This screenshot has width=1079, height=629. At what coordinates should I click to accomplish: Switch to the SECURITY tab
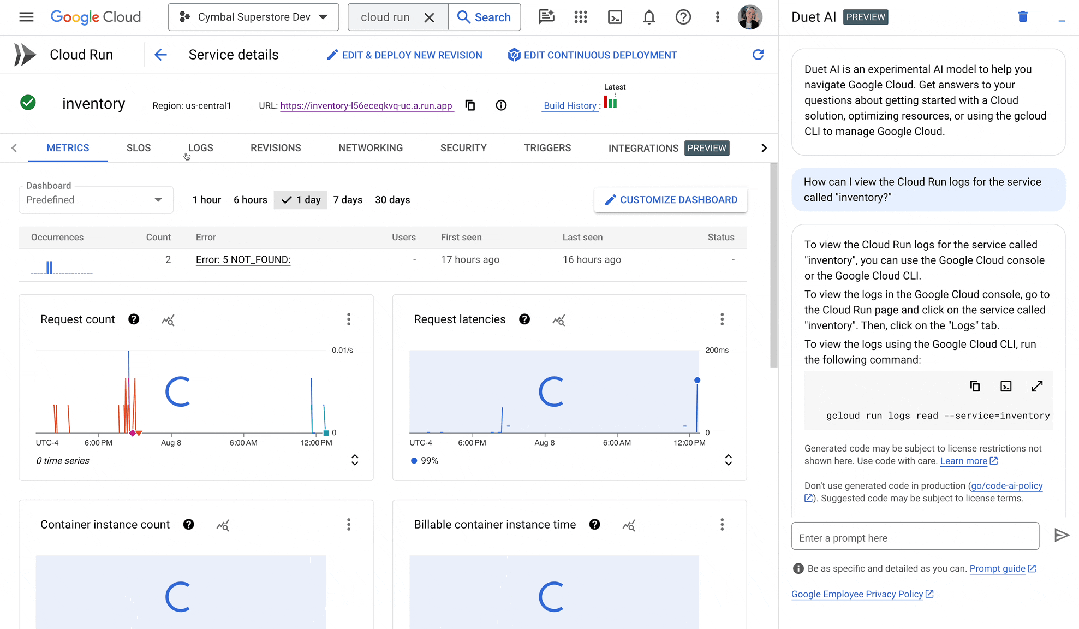(x=463, y=148)
